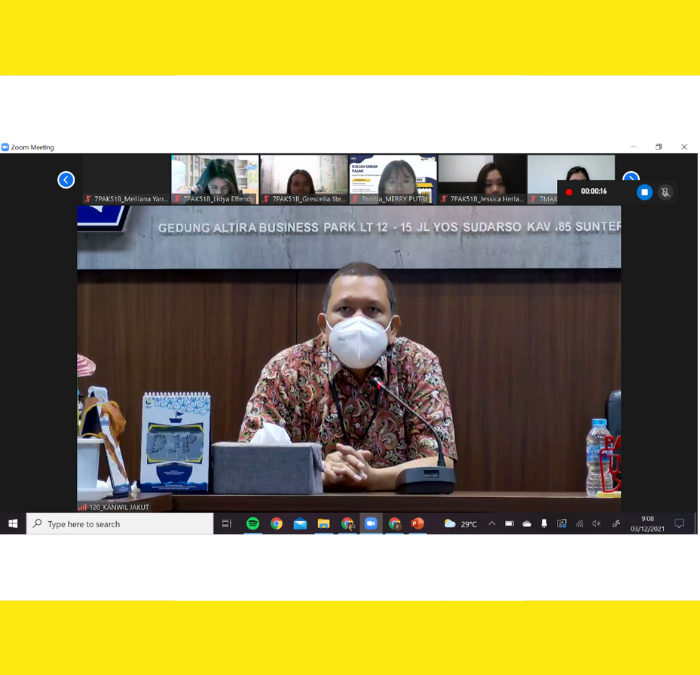
Task: Open the Mail app on taskbar
Action: 300,524
